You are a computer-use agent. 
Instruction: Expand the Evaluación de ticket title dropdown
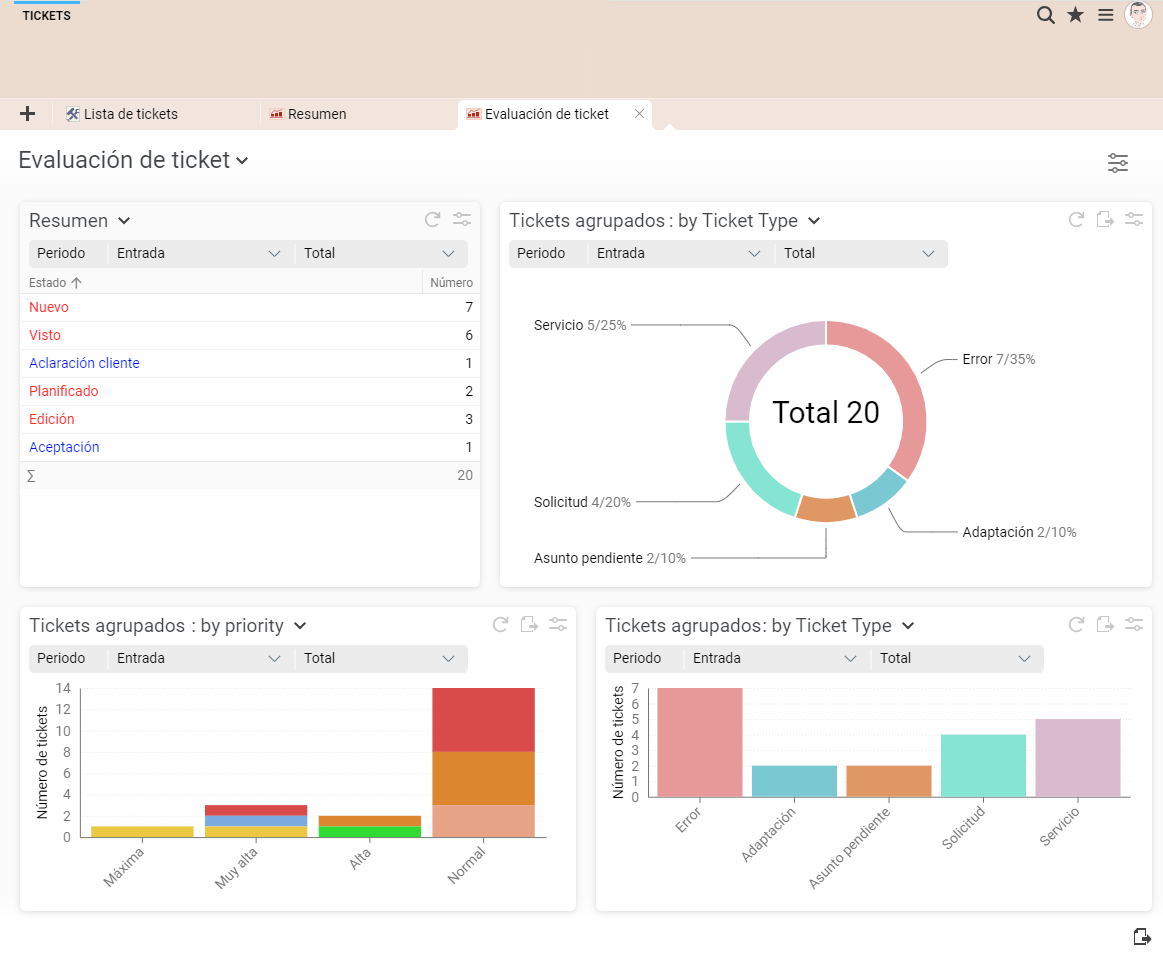[242, 161]
